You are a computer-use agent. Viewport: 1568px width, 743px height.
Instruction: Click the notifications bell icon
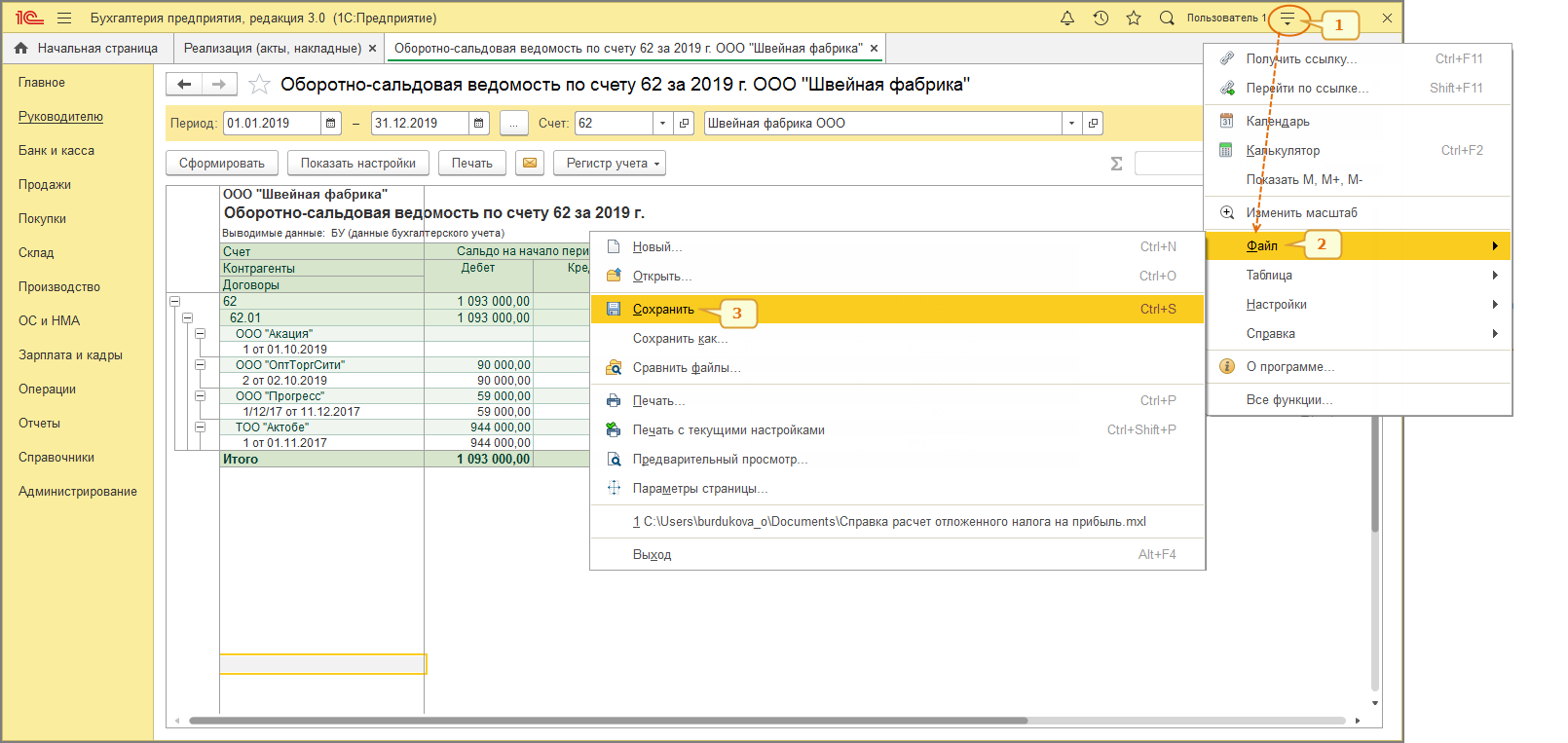[x=1067, y=18]
